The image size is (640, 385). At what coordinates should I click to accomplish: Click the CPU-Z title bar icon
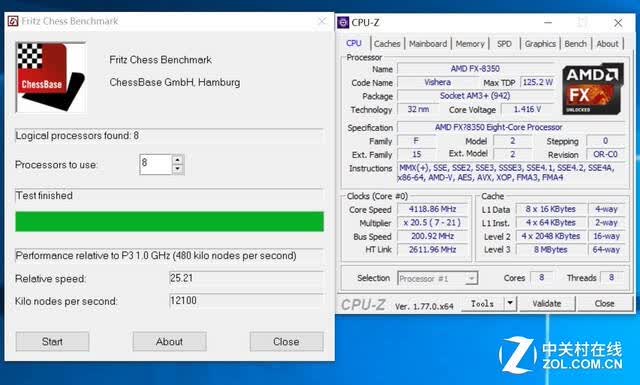coord(343,22)
